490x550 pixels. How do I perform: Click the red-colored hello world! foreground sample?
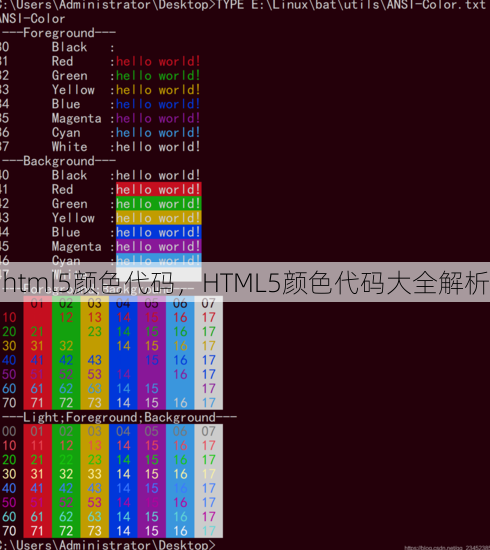(158, 61)
